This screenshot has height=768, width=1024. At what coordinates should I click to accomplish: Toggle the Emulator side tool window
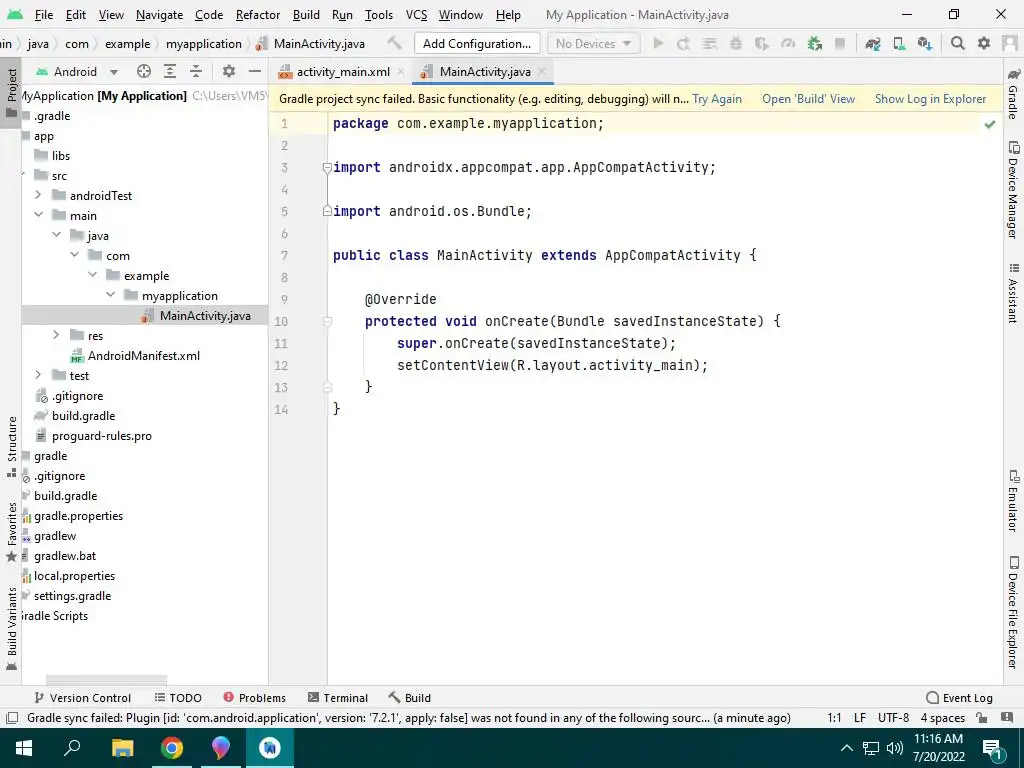point(1014,501)
